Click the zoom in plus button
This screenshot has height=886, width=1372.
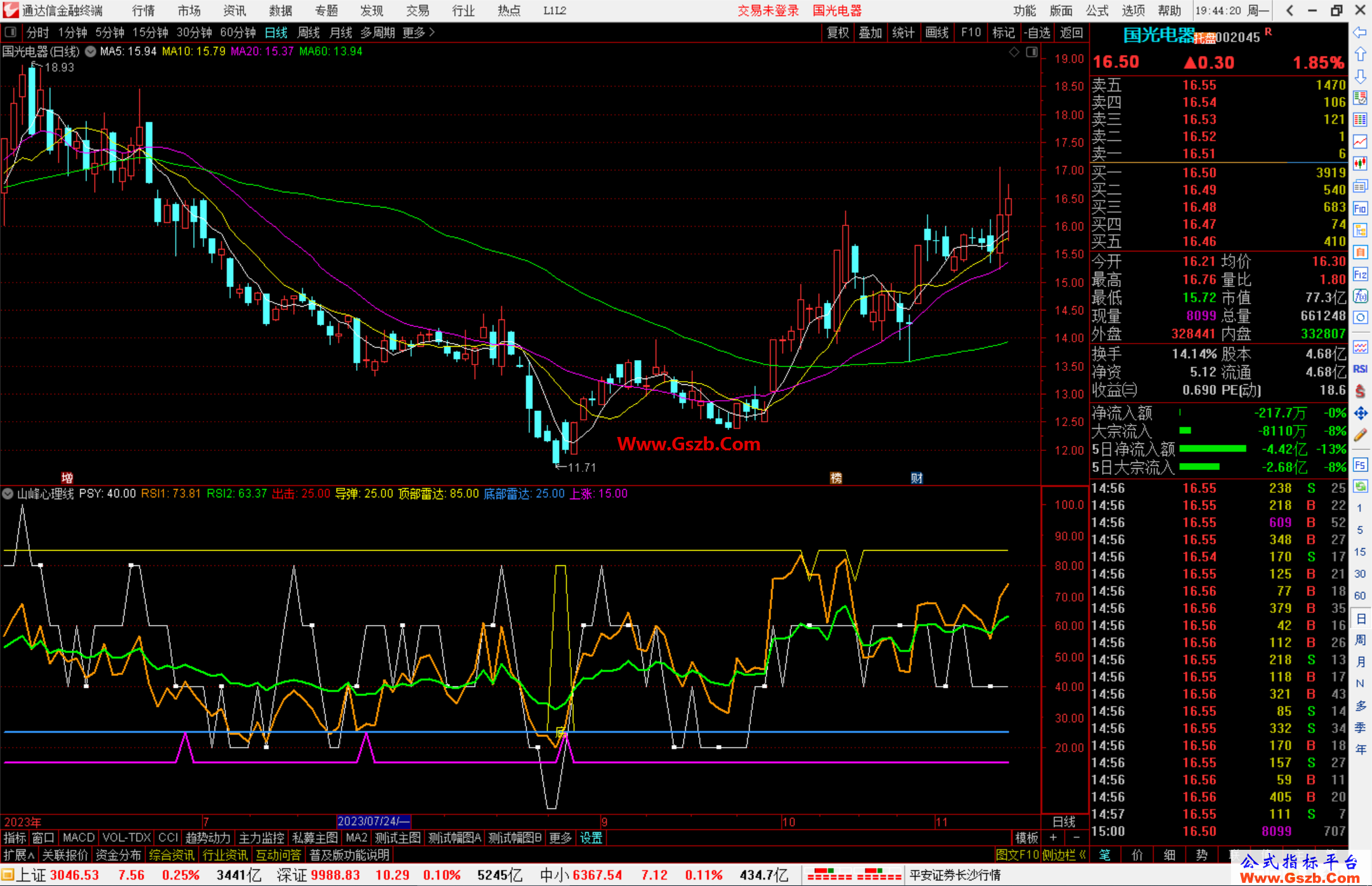coord(1054,838)
